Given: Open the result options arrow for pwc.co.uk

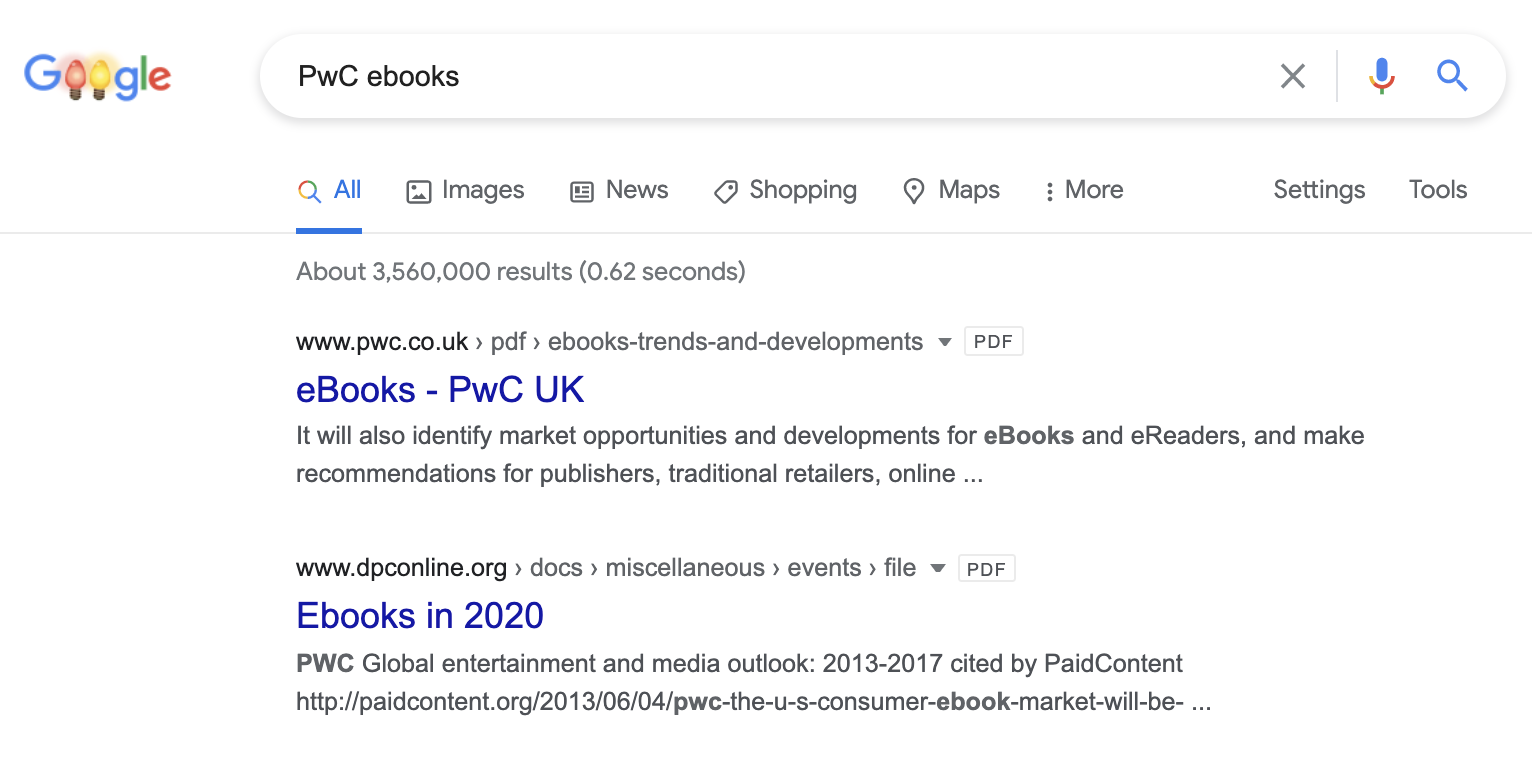Looking at the screenshot, I should click(x=944, y=341).
